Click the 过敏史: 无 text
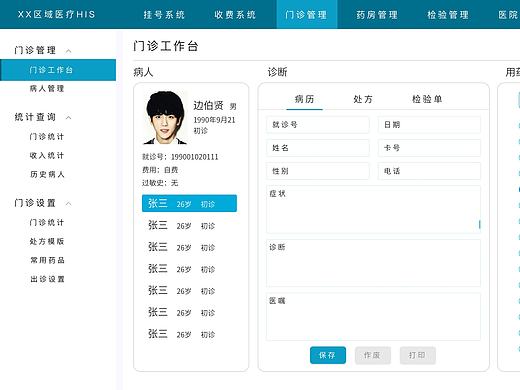 160,183
